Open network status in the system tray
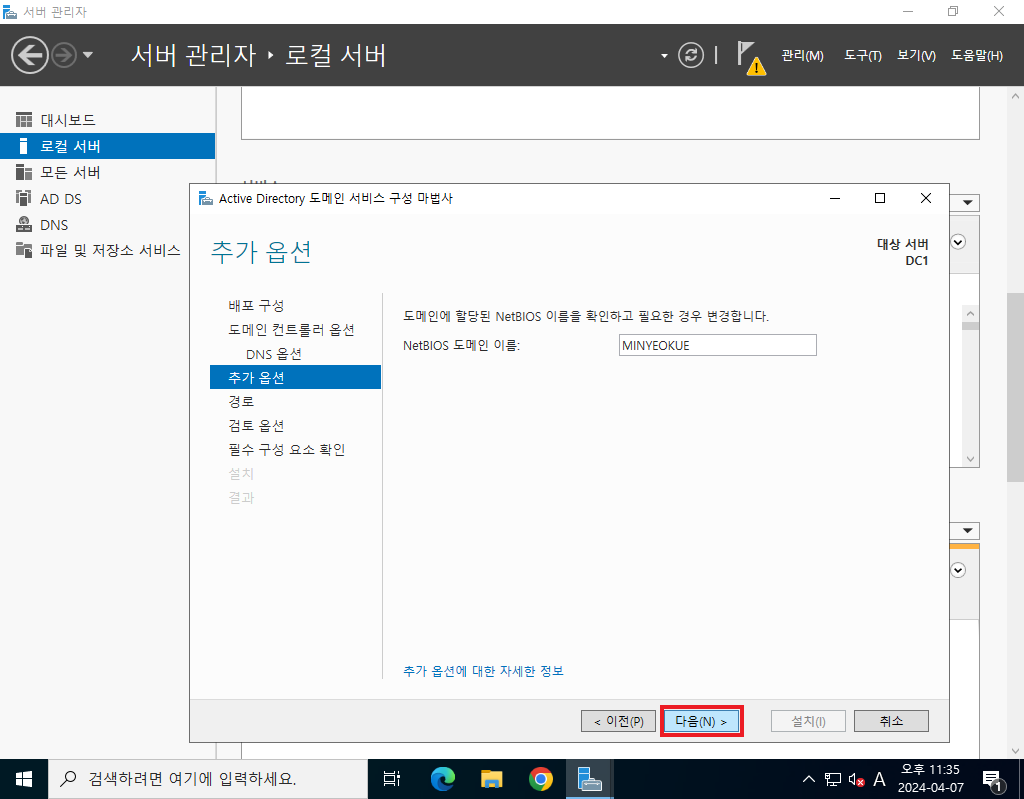 point(833,779)
